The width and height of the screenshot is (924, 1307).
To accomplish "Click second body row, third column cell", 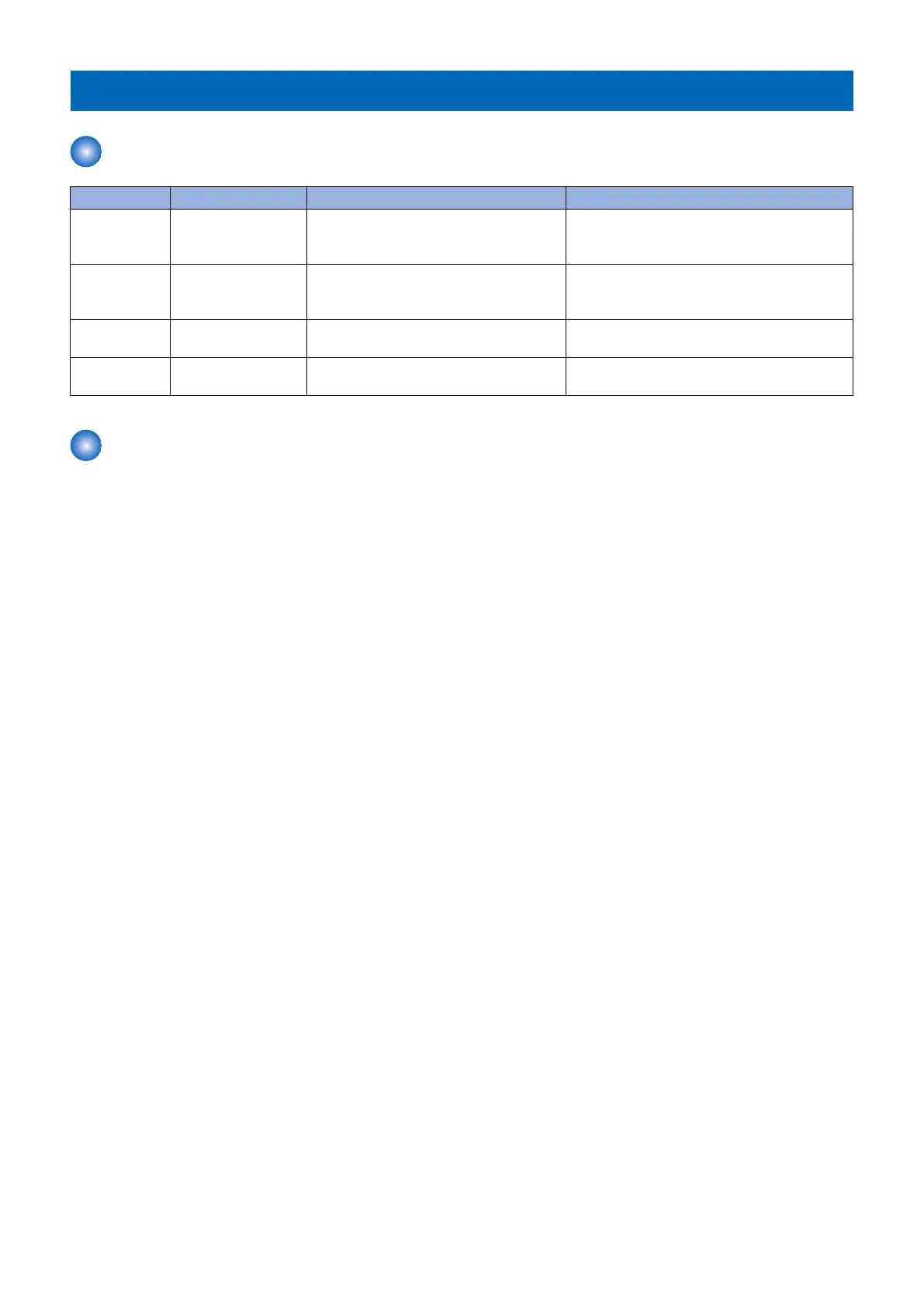I will pyautogui.click(x=436, y=292).
